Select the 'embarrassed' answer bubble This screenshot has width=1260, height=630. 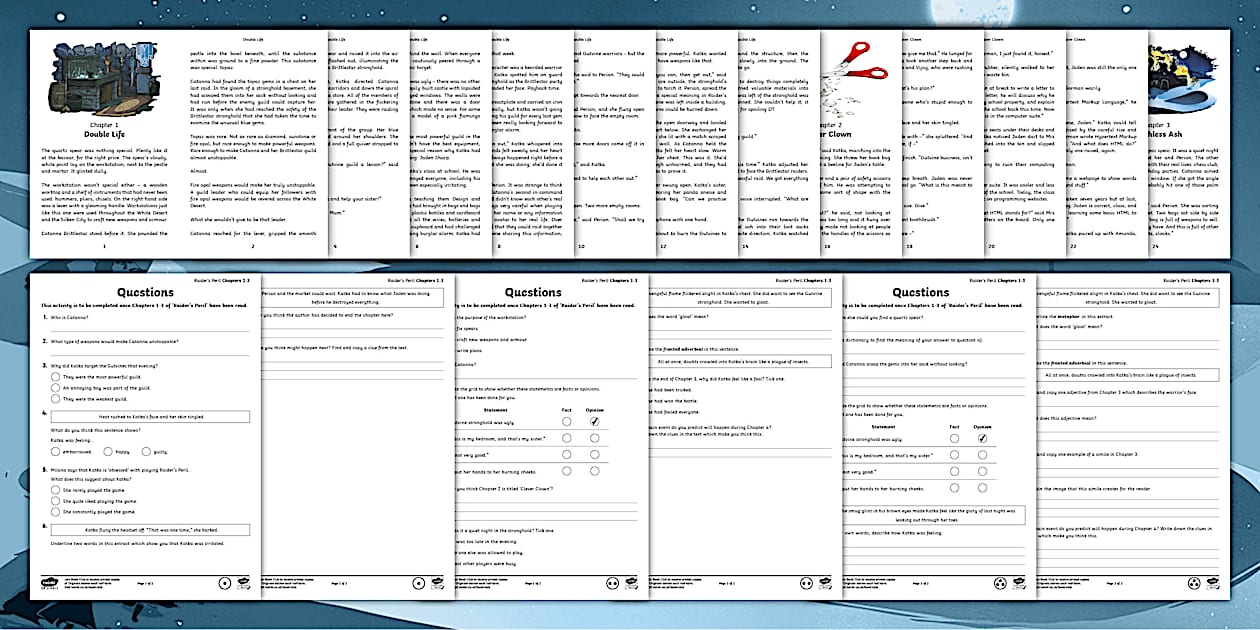coord(53,452)
